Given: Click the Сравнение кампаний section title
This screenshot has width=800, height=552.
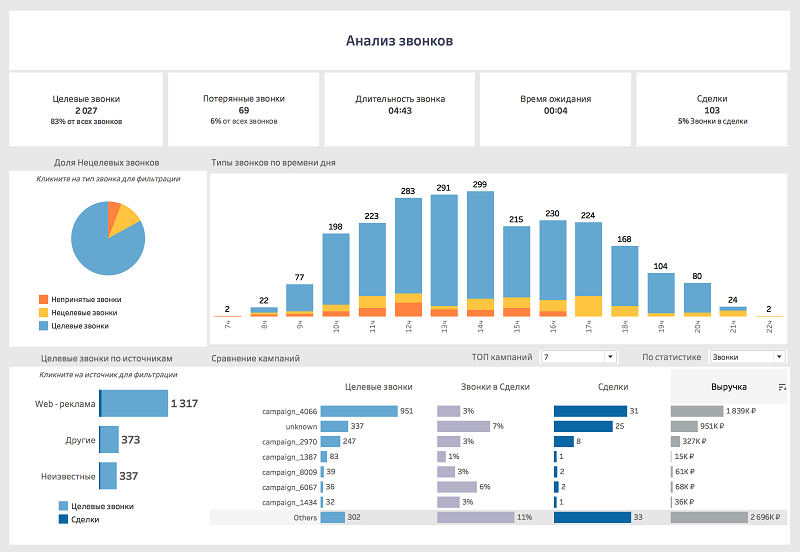Looking at the screenshot, I should pyautogui.click(x=255, y=358).
